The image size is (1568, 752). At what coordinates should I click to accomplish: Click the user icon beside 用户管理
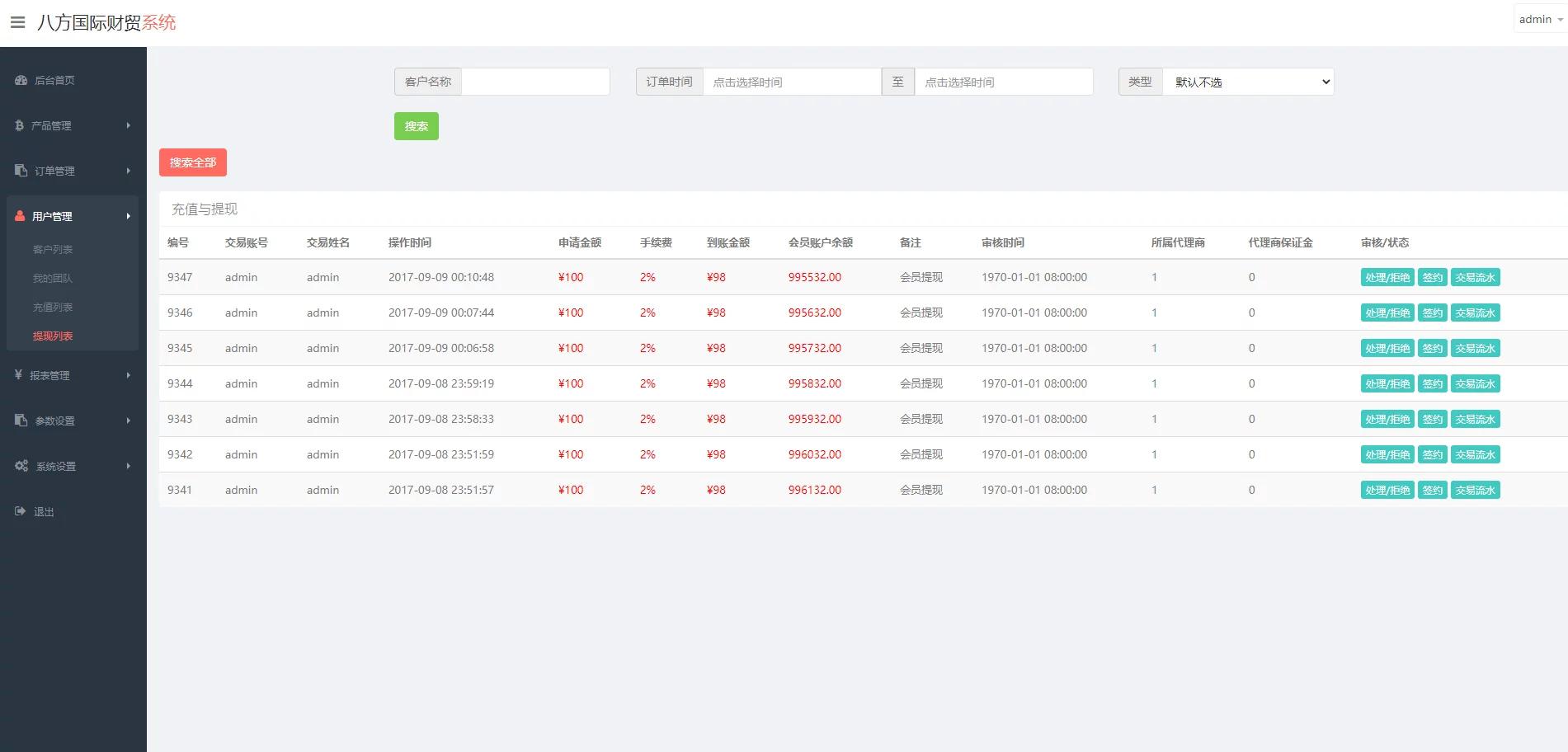[x=21, y=216]
